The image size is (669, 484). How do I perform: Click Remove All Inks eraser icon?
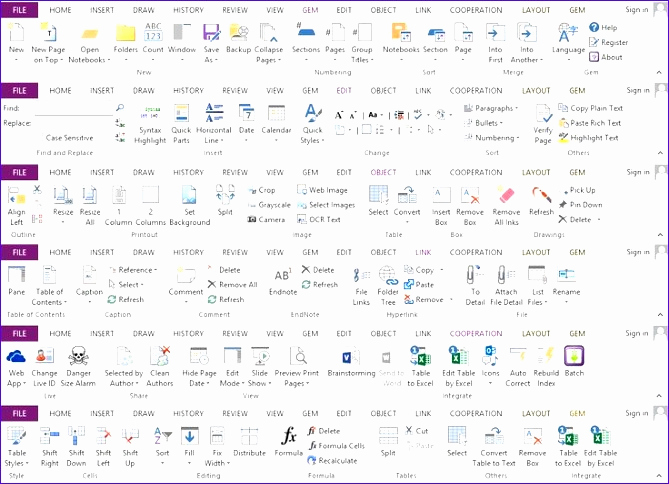coord(506,195)
